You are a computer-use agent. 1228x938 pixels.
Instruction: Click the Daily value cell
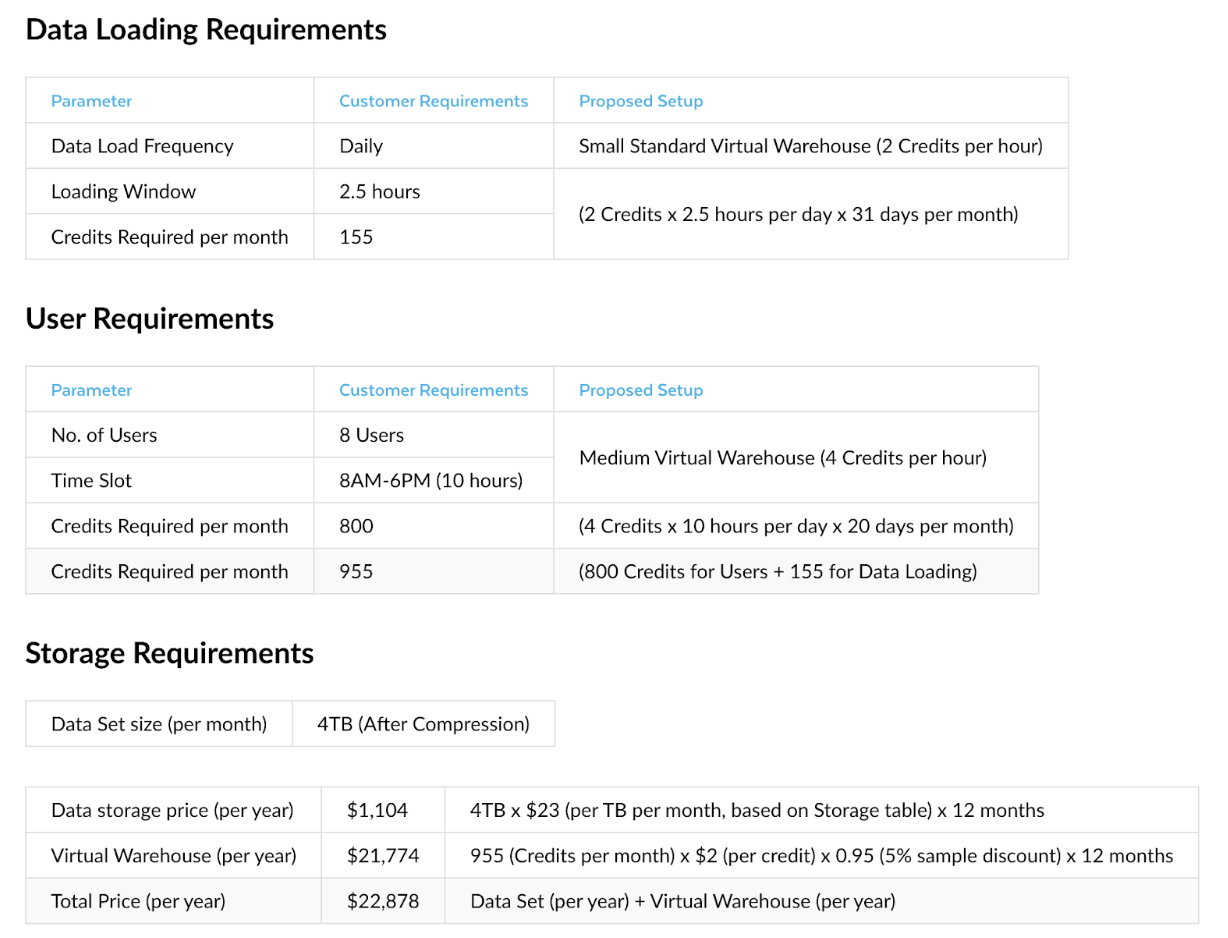point(360,145)
